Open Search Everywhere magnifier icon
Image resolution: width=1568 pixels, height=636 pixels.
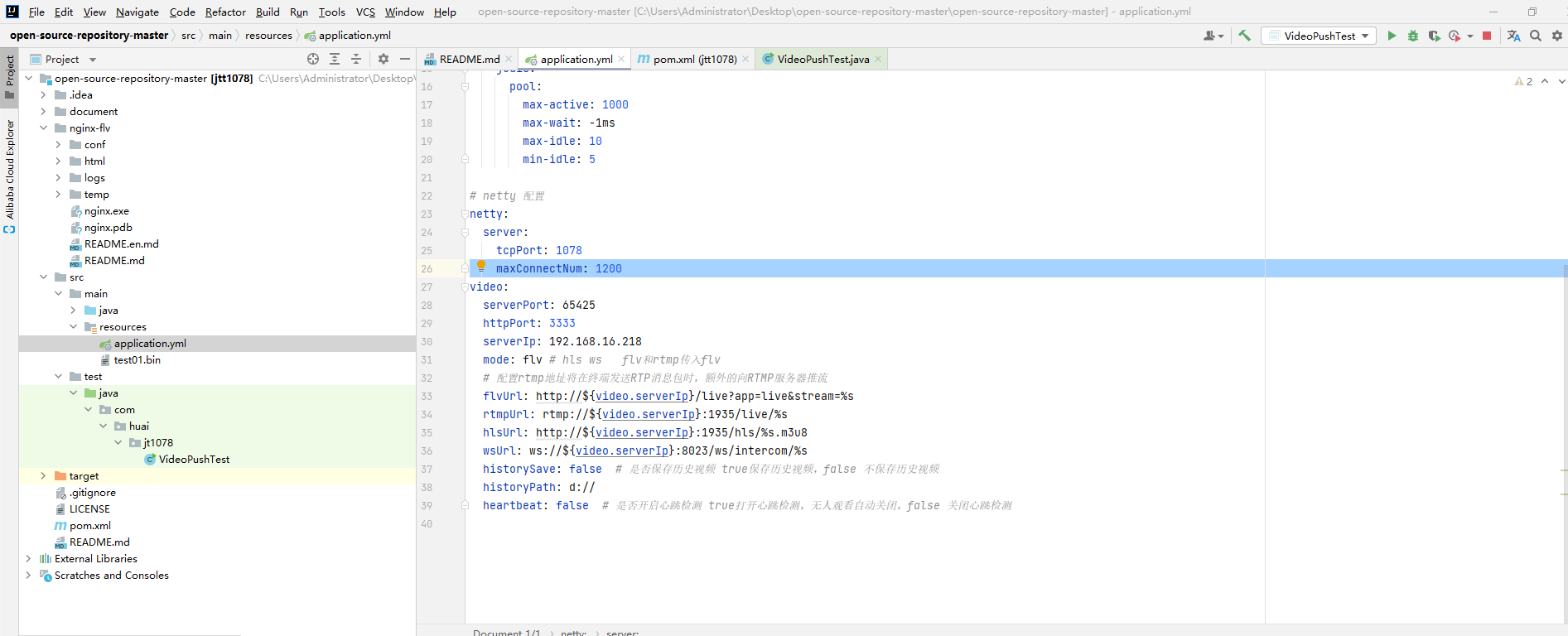tap(1536, 36)
